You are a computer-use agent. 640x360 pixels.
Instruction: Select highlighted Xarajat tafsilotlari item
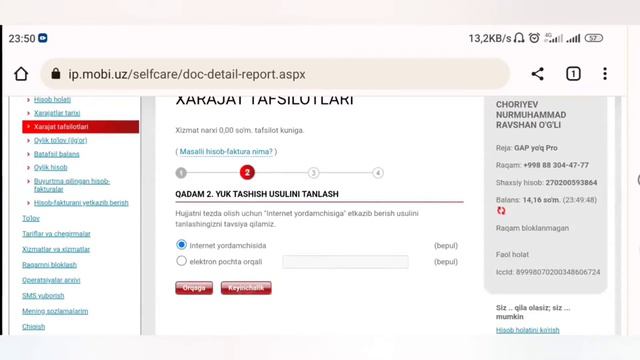click(80, 127)
